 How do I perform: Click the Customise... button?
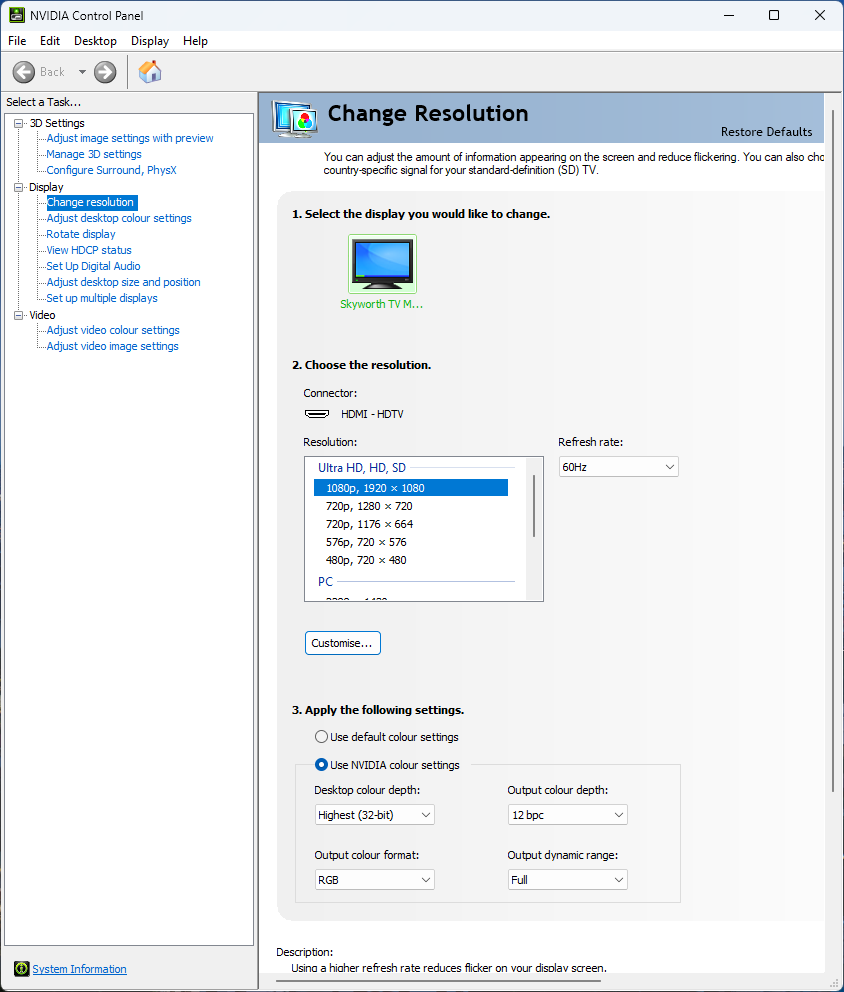[x=342, y=643]
